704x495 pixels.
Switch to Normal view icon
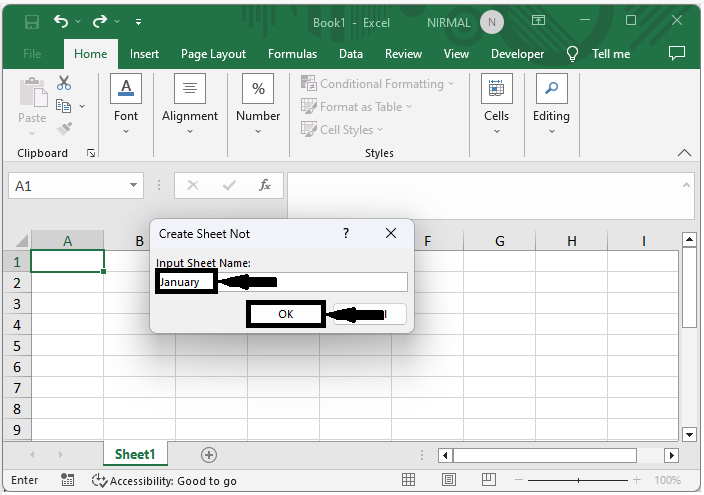408,480
